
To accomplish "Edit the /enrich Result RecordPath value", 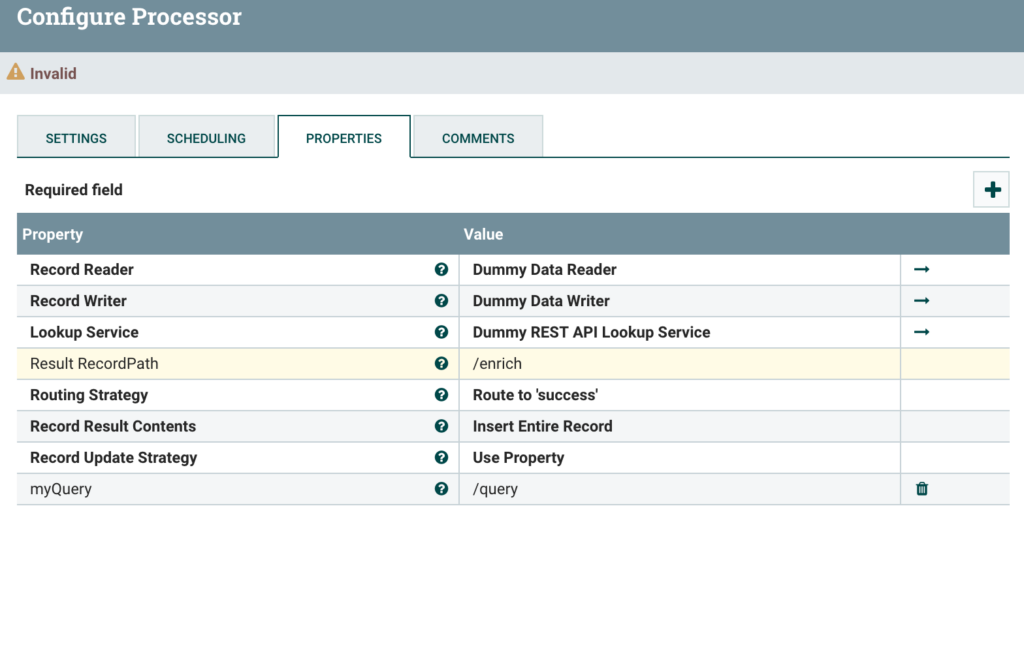I will point(497,364).
